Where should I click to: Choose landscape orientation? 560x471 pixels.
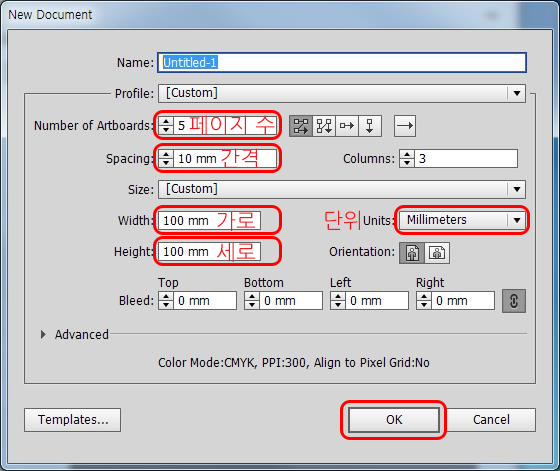pyautogui.click(x=437, y=253)
